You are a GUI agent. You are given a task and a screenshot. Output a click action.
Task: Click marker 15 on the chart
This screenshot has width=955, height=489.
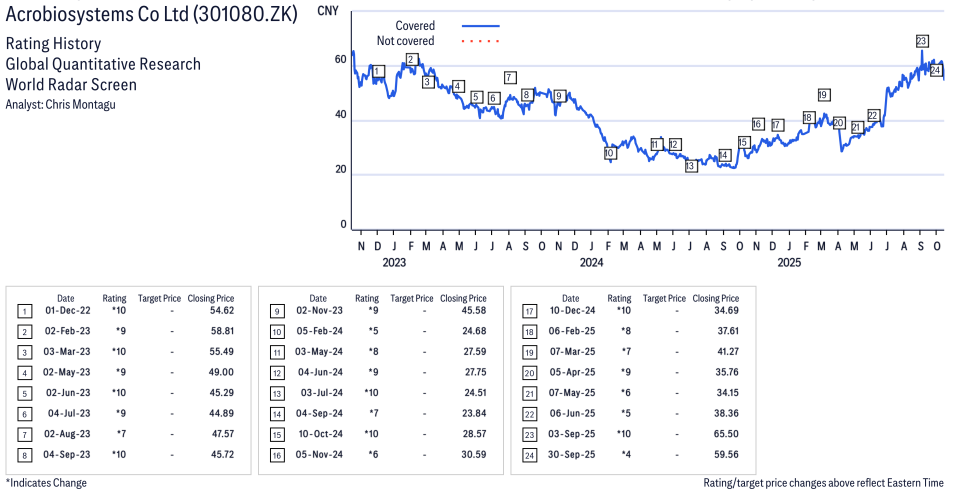pyautogui.click(x=743, y=142)
